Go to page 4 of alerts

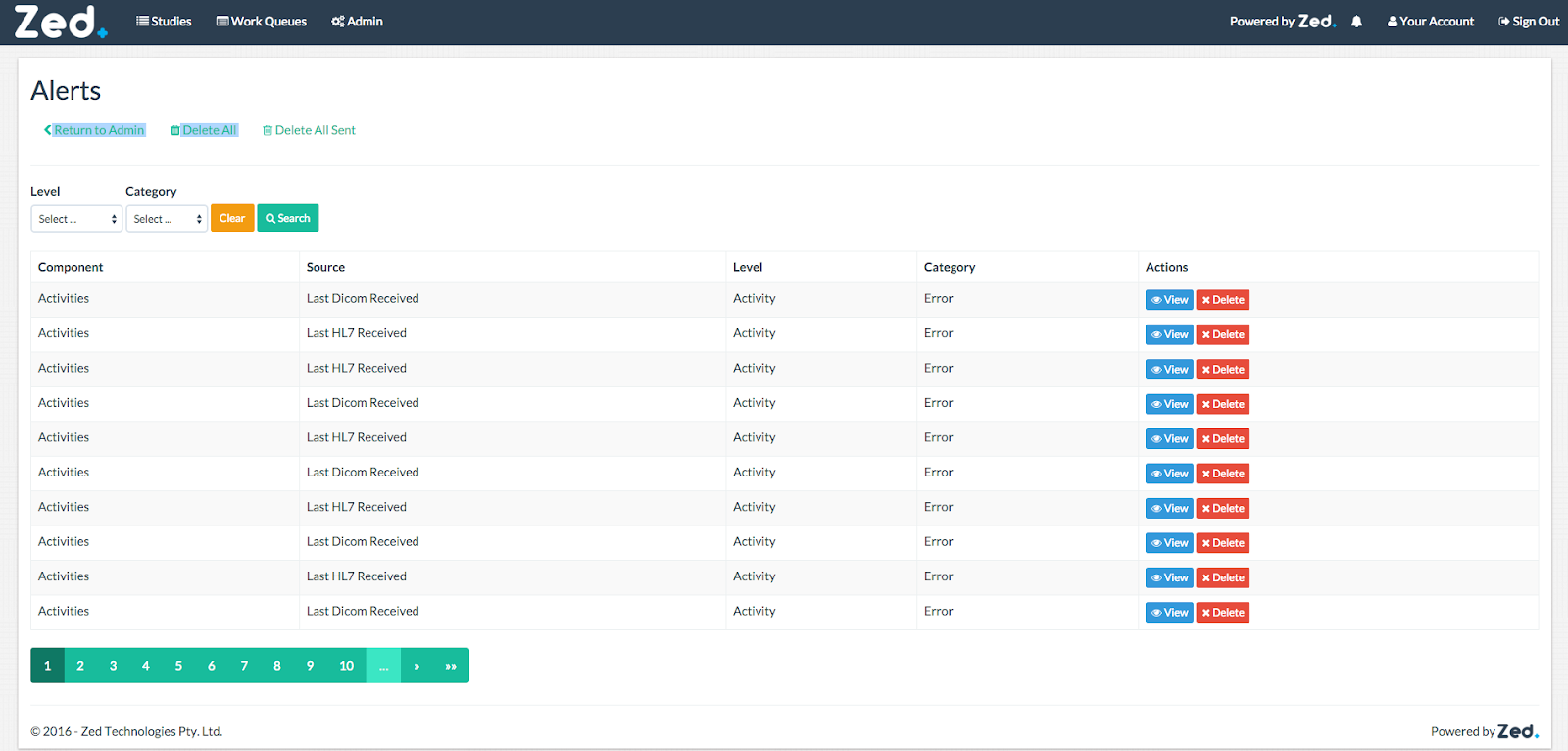tap(146, 666)
